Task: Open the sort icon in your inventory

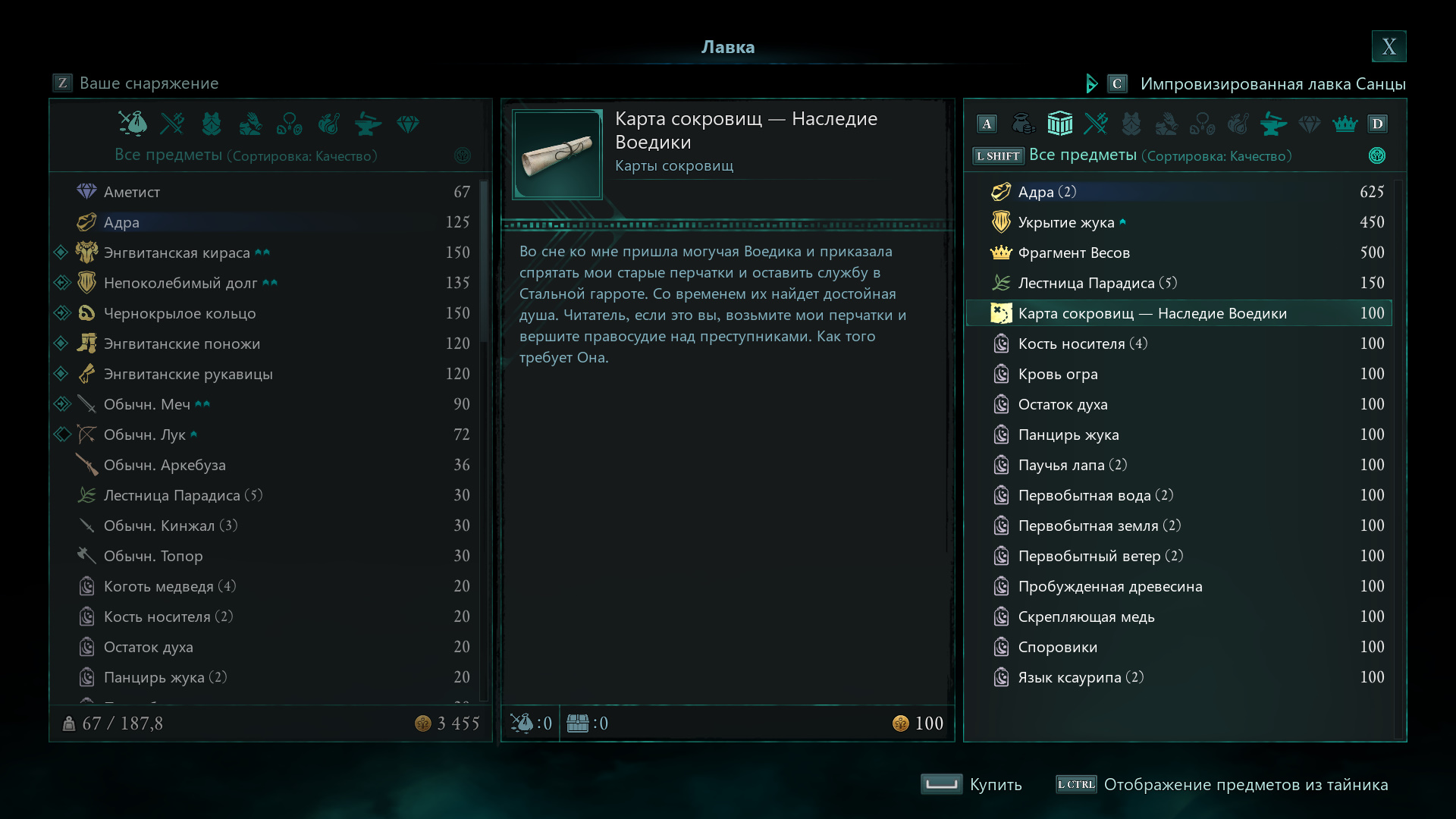Action: pyautogui.click(x=462, y=155)
